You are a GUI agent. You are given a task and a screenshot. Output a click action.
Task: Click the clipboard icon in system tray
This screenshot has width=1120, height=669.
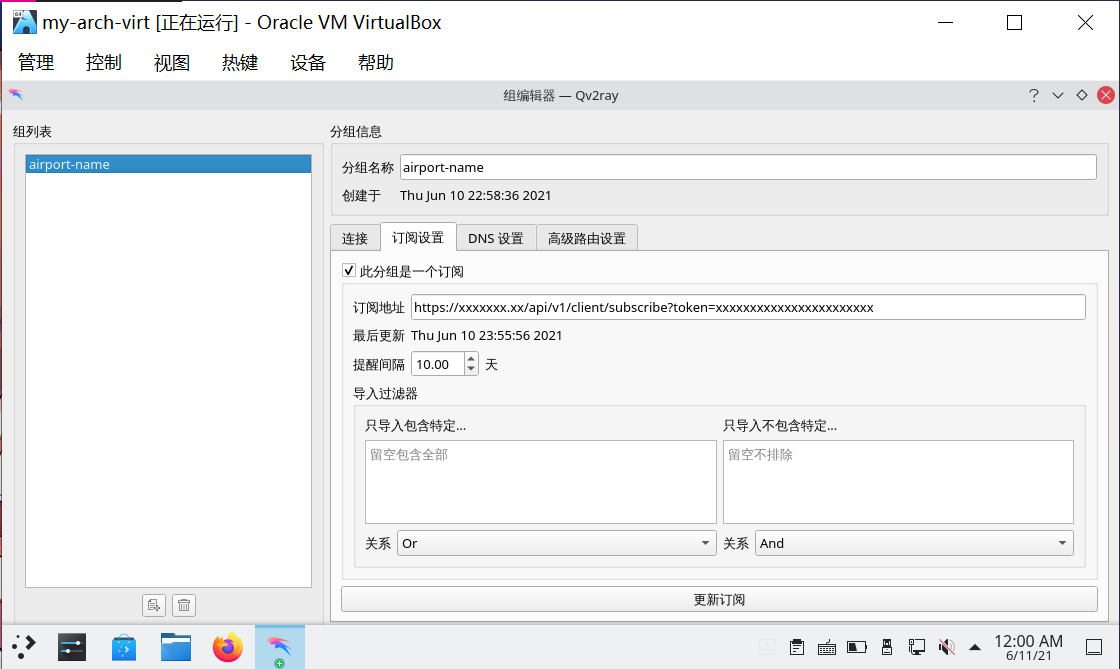(797, 647)
